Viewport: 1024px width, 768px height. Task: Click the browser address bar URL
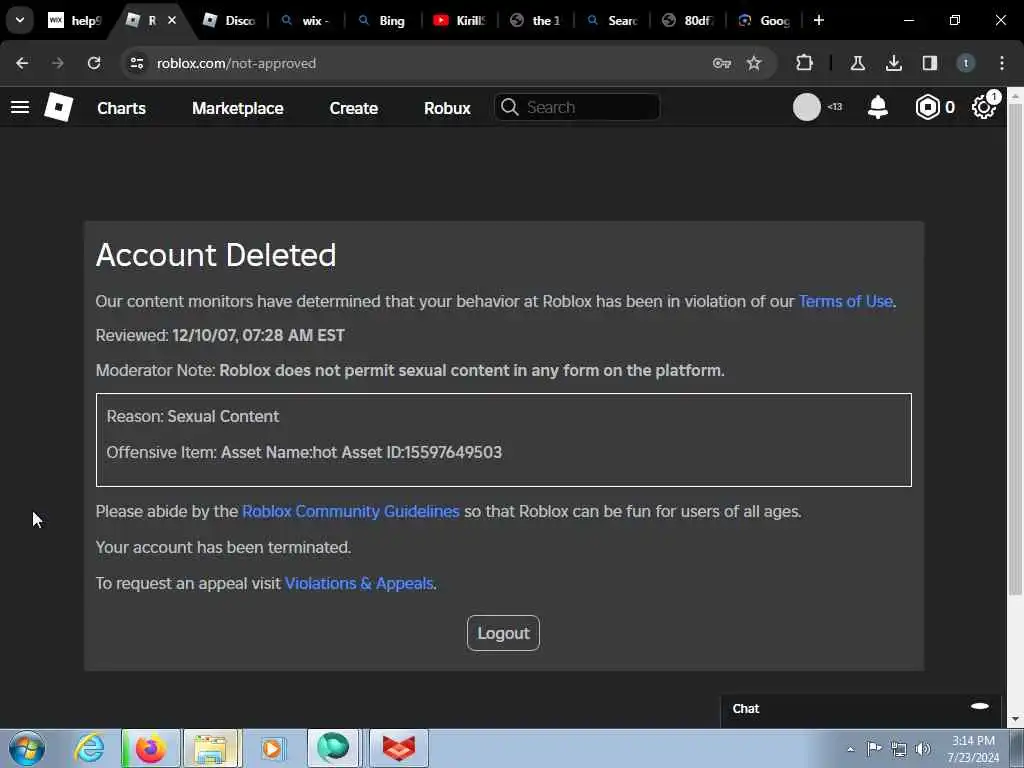[x=236, y=63]
